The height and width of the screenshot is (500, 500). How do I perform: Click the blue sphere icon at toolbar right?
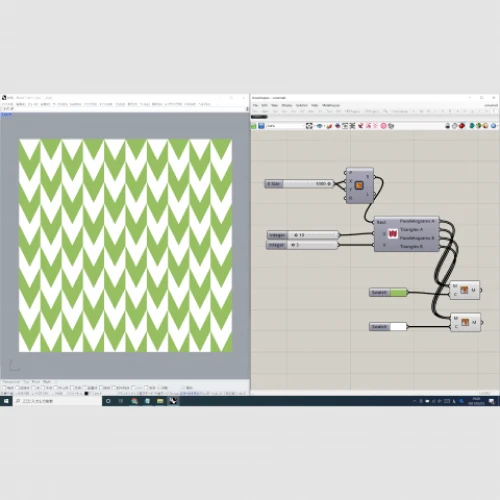click(x=493, y=126)
